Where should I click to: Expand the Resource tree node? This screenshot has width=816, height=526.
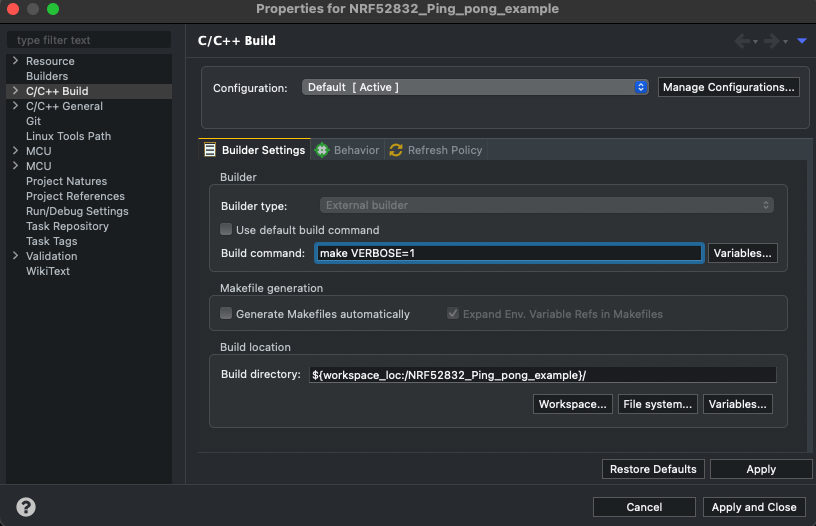[x=16, y=61]
